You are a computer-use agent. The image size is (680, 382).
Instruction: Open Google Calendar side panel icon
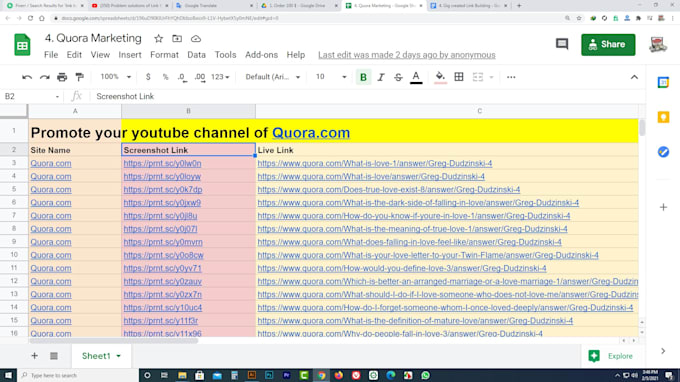(663, 82)
